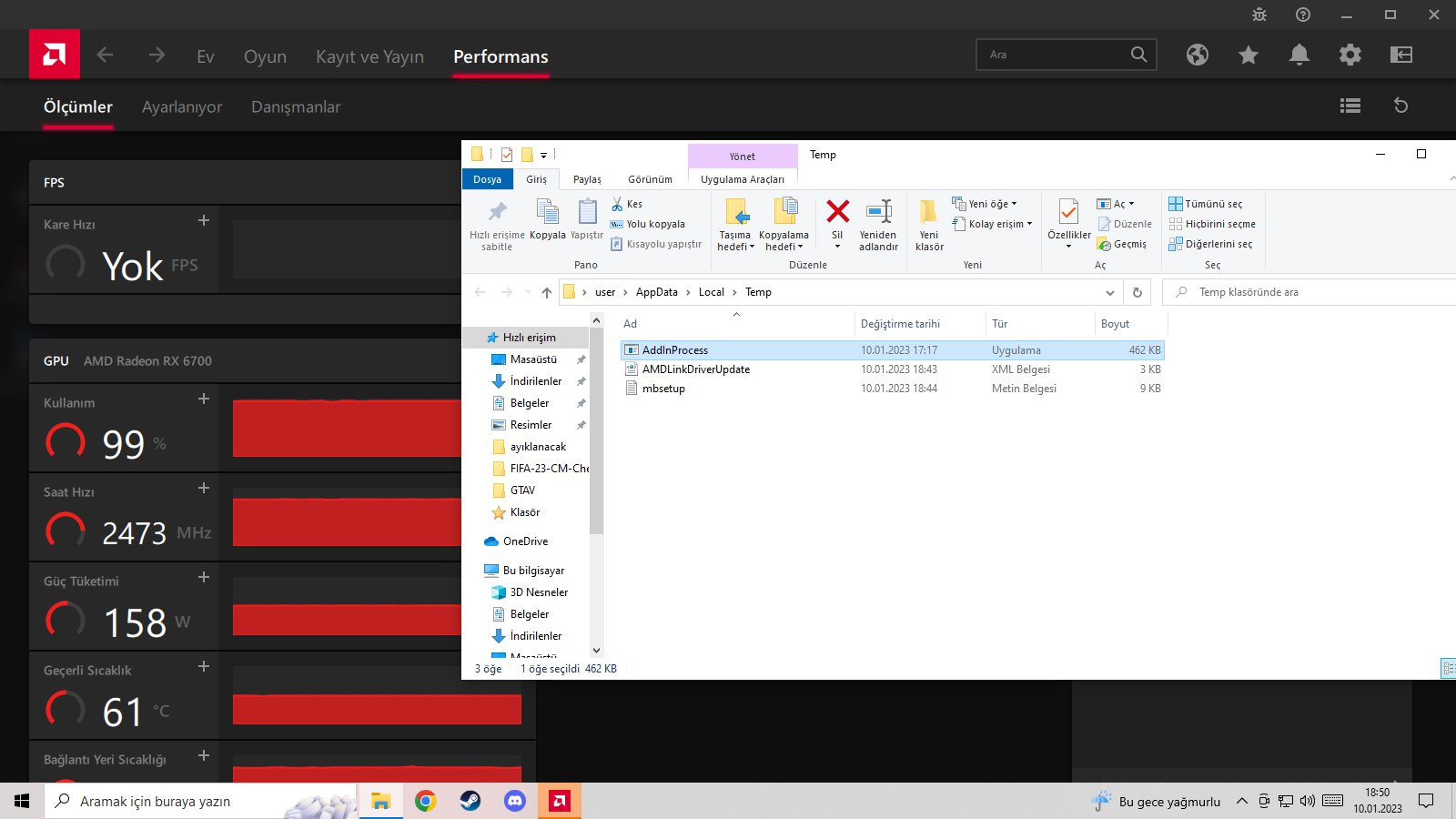Viewport: 1456px width, 819px height.
Task: Show hidden system tray icons
Action: point(1241,801)
